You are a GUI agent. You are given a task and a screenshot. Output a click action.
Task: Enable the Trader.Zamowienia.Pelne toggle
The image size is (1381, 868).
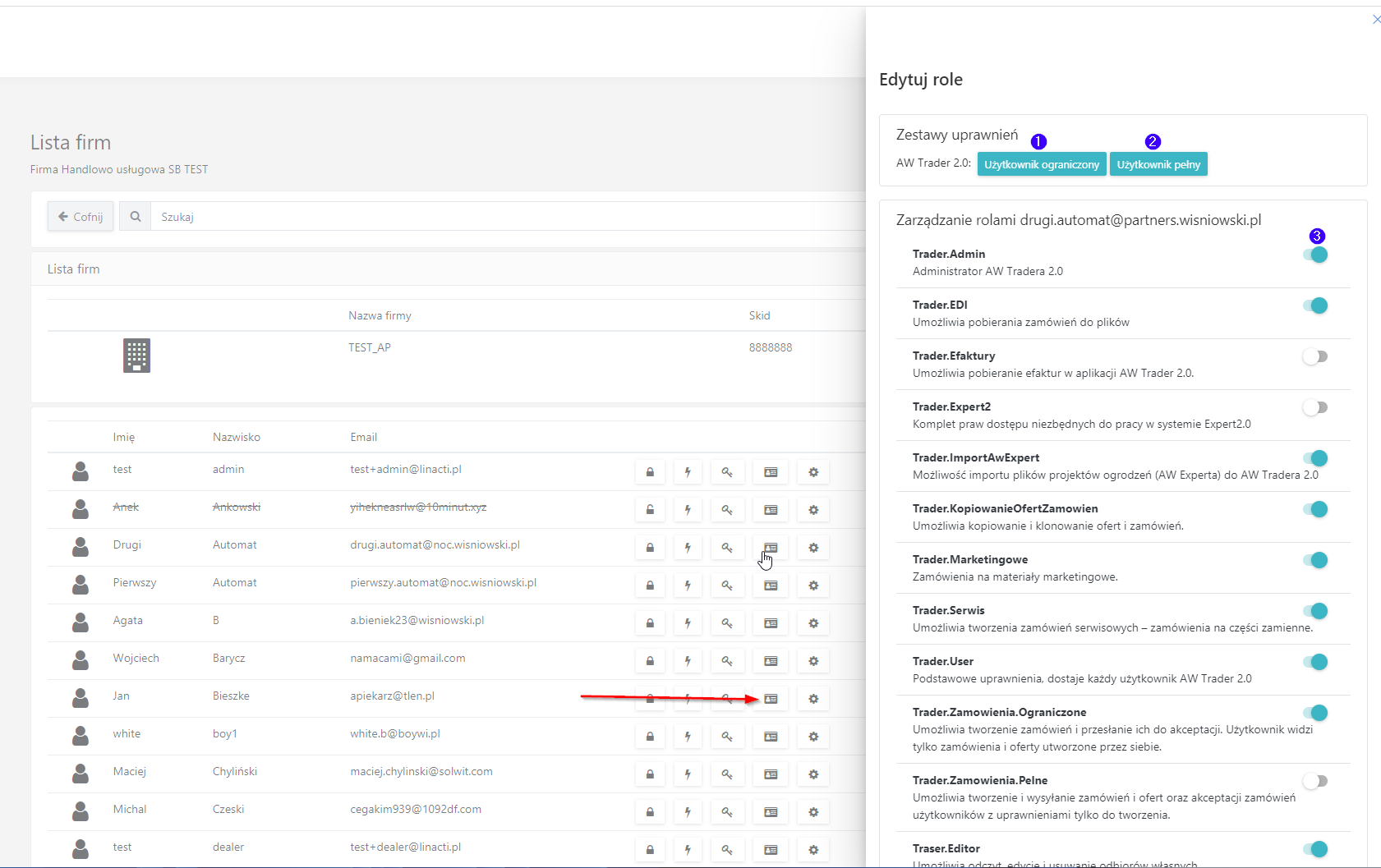pos(1315,782)
